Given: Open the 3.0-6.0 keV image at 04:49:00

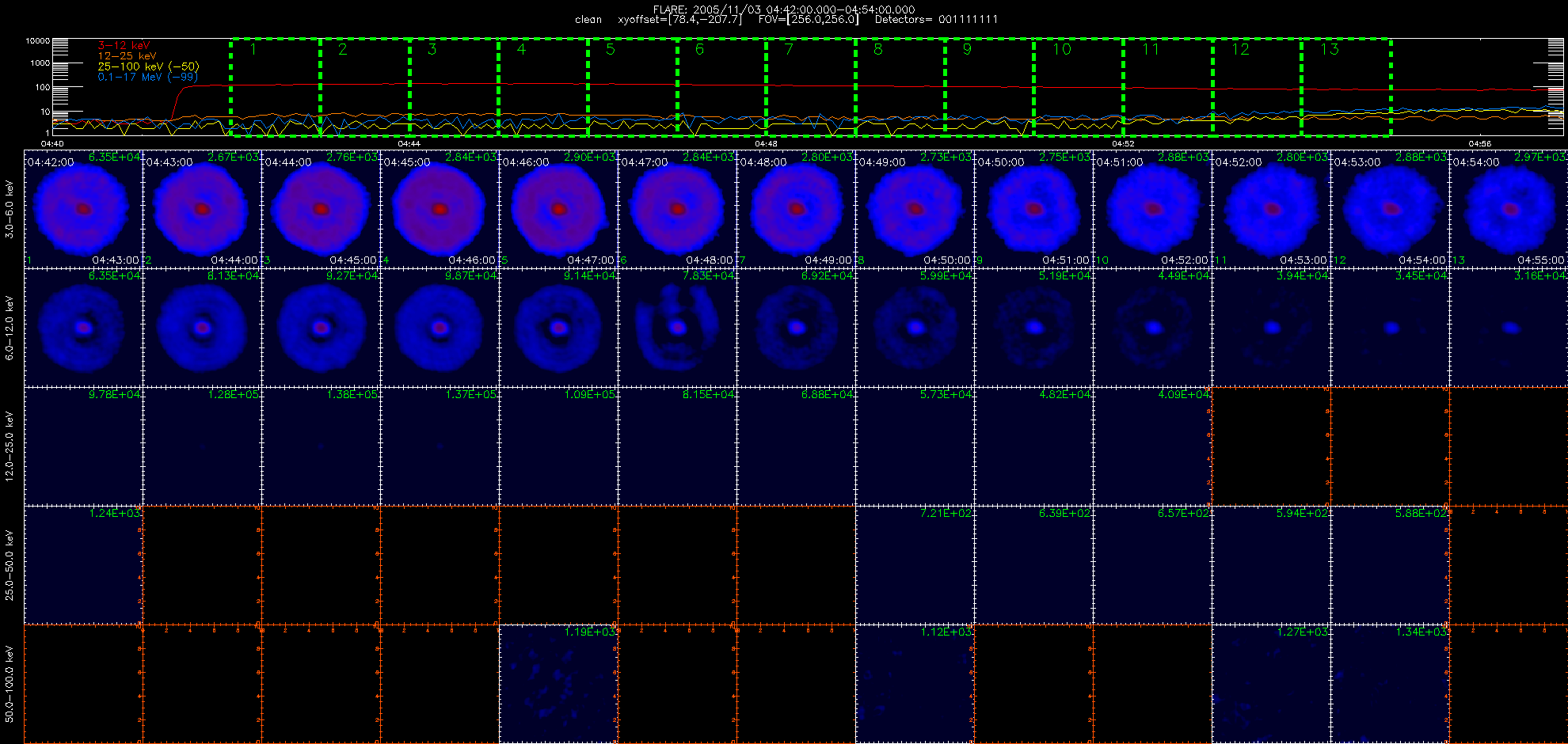Looking at the screenshot, I should point(915,208).
